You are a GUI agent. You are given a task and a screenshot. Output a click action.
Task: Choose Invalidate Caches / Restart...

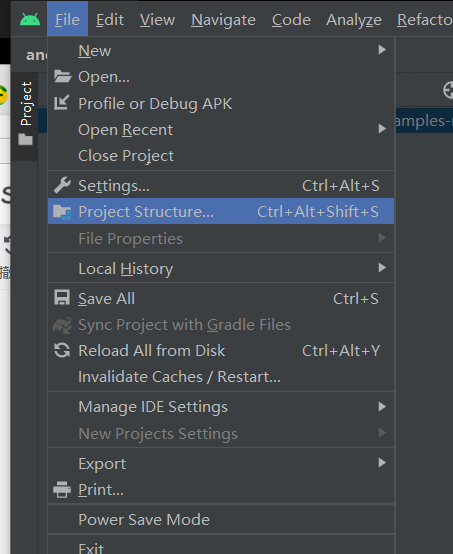pos(221,377)
